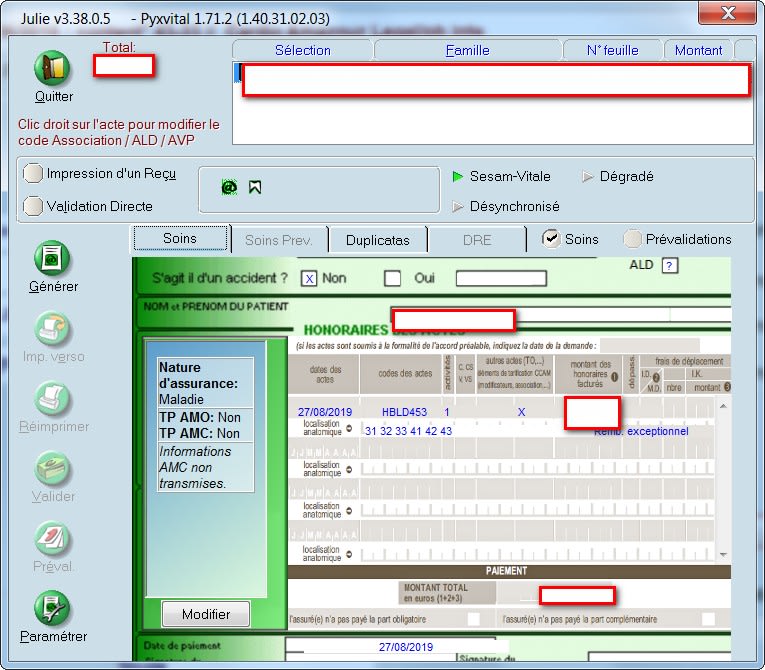Select the Prévalidations radio button

(632, 239)
